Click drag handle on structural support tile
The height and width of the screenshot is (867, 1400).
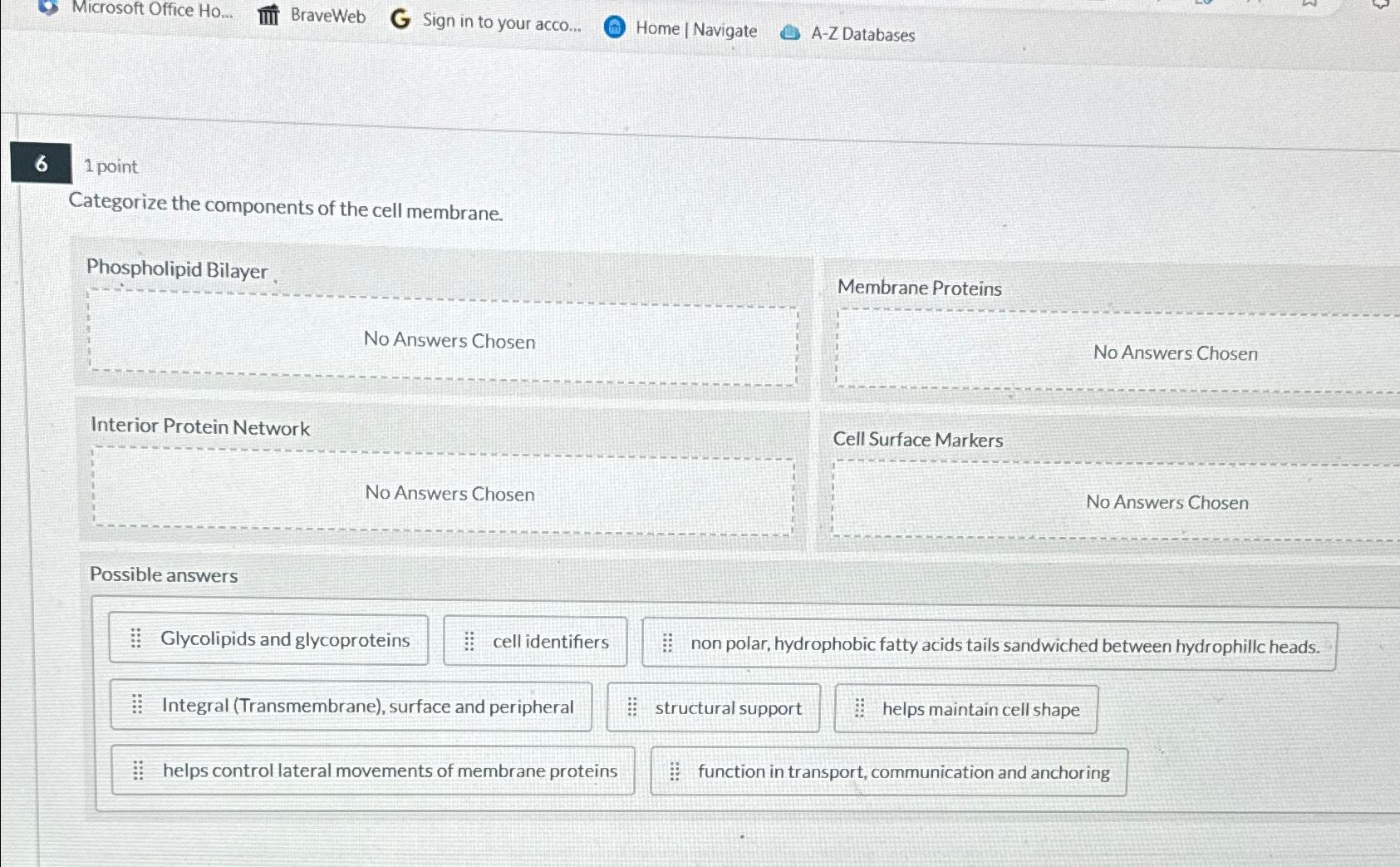click(x=632, y=707)
